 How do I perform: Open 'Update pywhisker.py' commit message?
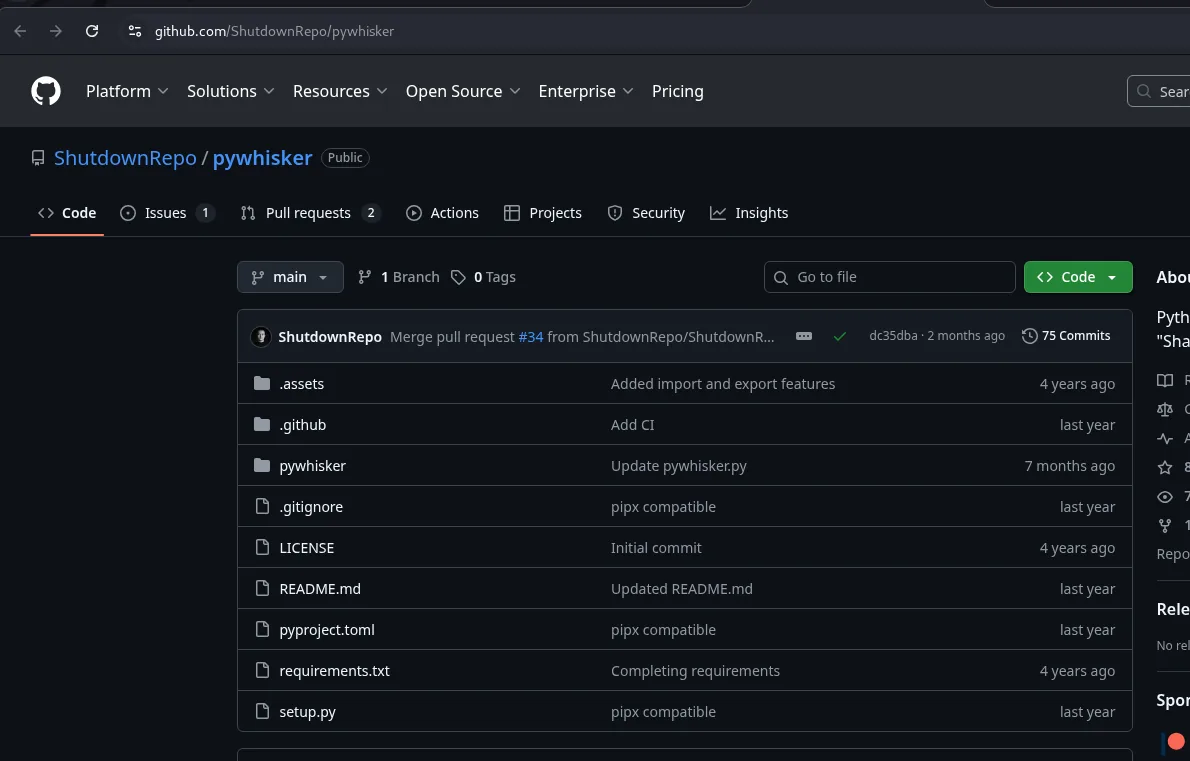(x=678, y=466)
